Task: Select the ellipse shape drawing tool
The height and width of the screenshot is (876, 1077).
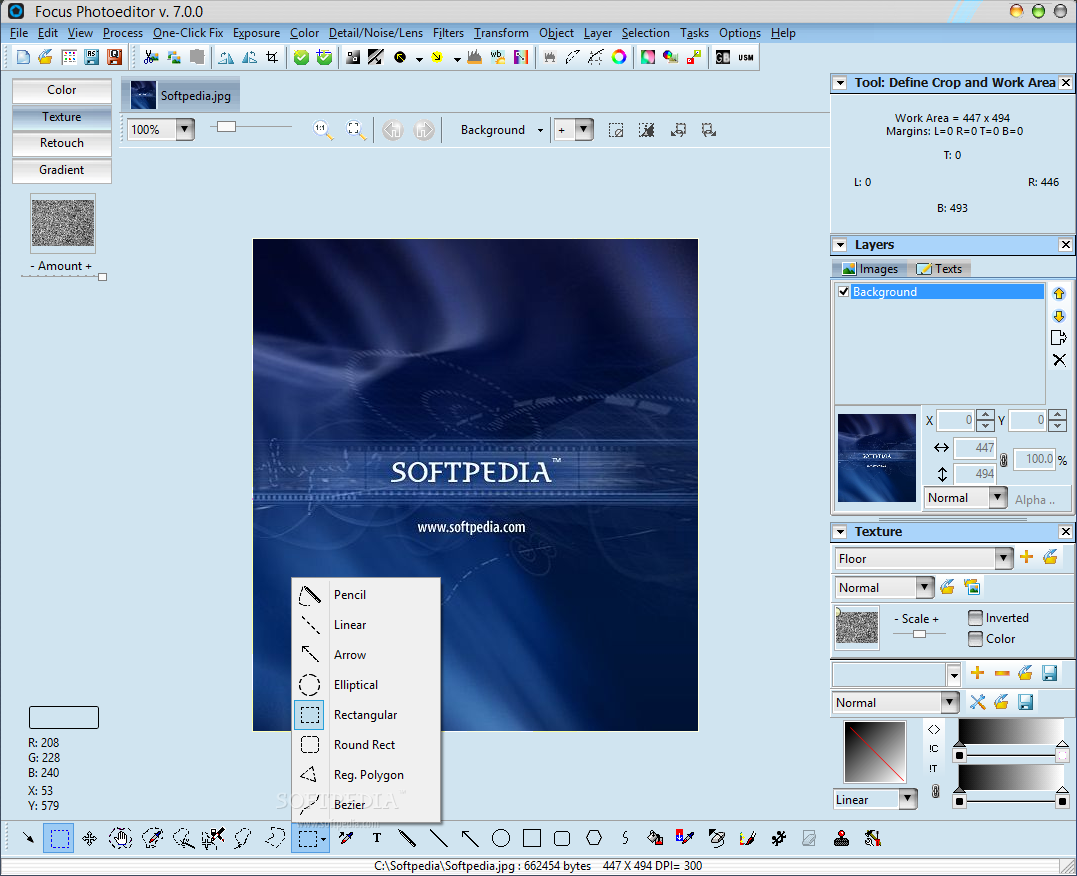Action: click(501, 838)
